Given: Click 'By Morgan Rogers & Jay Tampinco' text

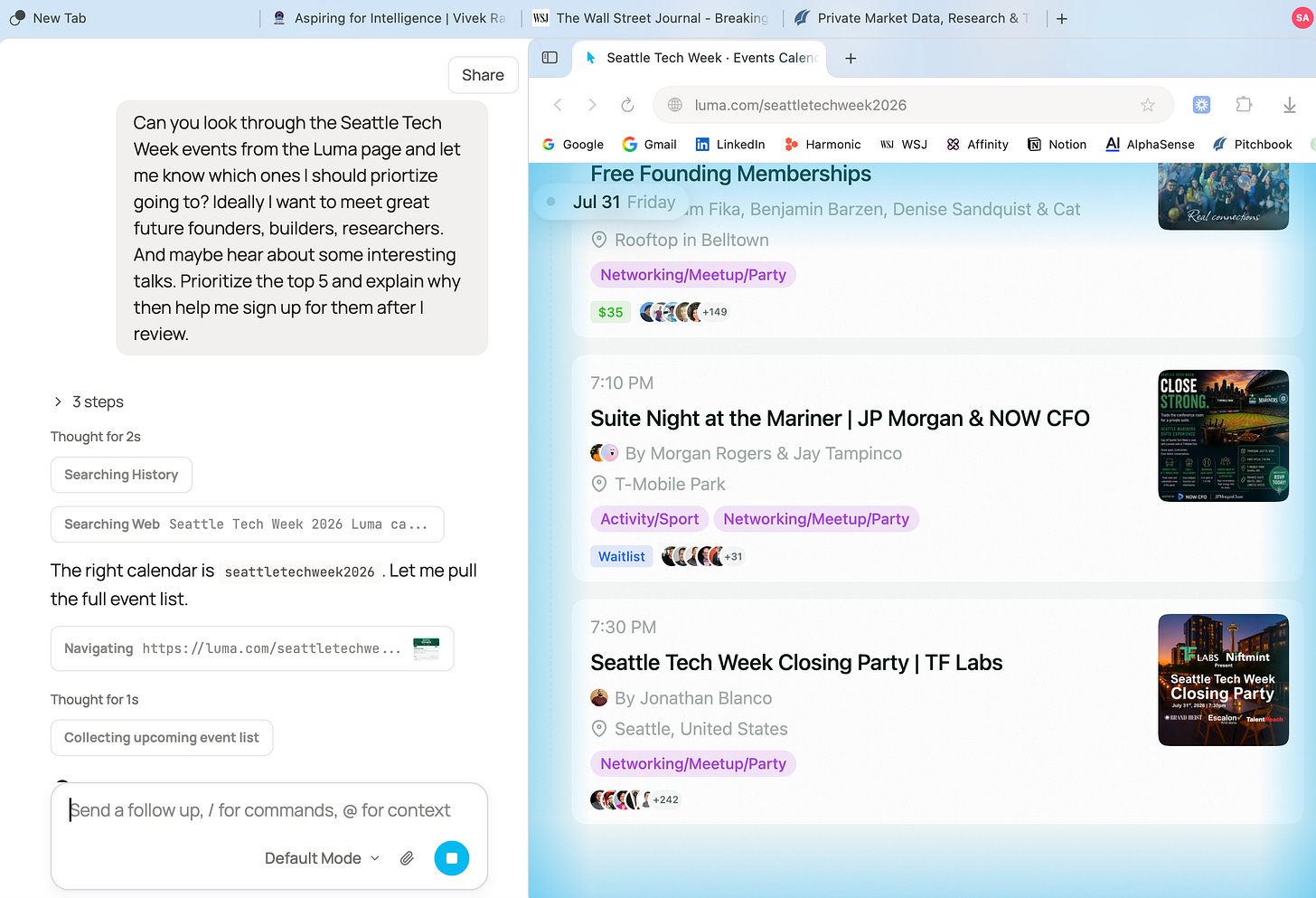Looking at the screenshot, I should pos(764,454).
